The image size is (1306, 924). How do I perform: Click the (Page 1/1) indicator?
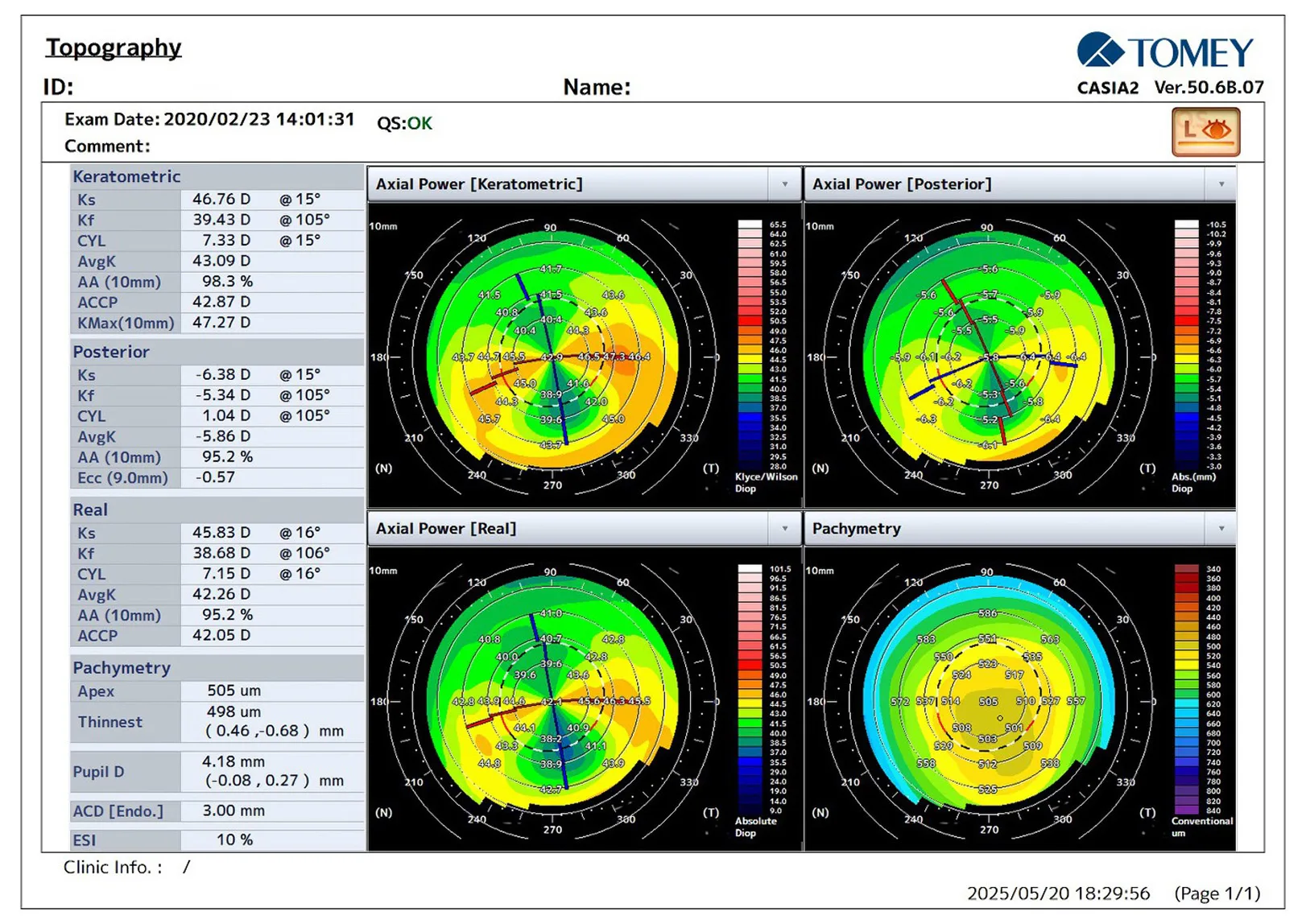tap(1217, 893)
